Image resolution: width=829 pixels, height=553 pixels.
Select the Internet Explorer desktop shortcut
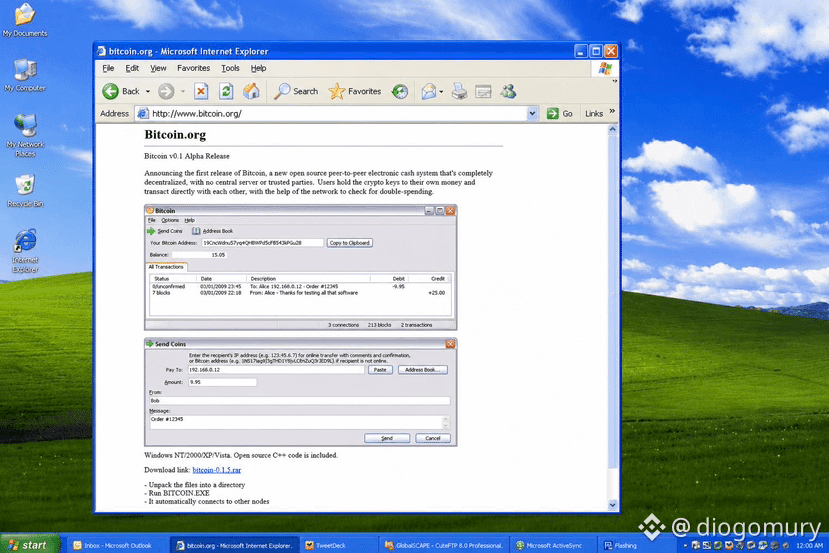pyautogui.click(x=25, y=251)
